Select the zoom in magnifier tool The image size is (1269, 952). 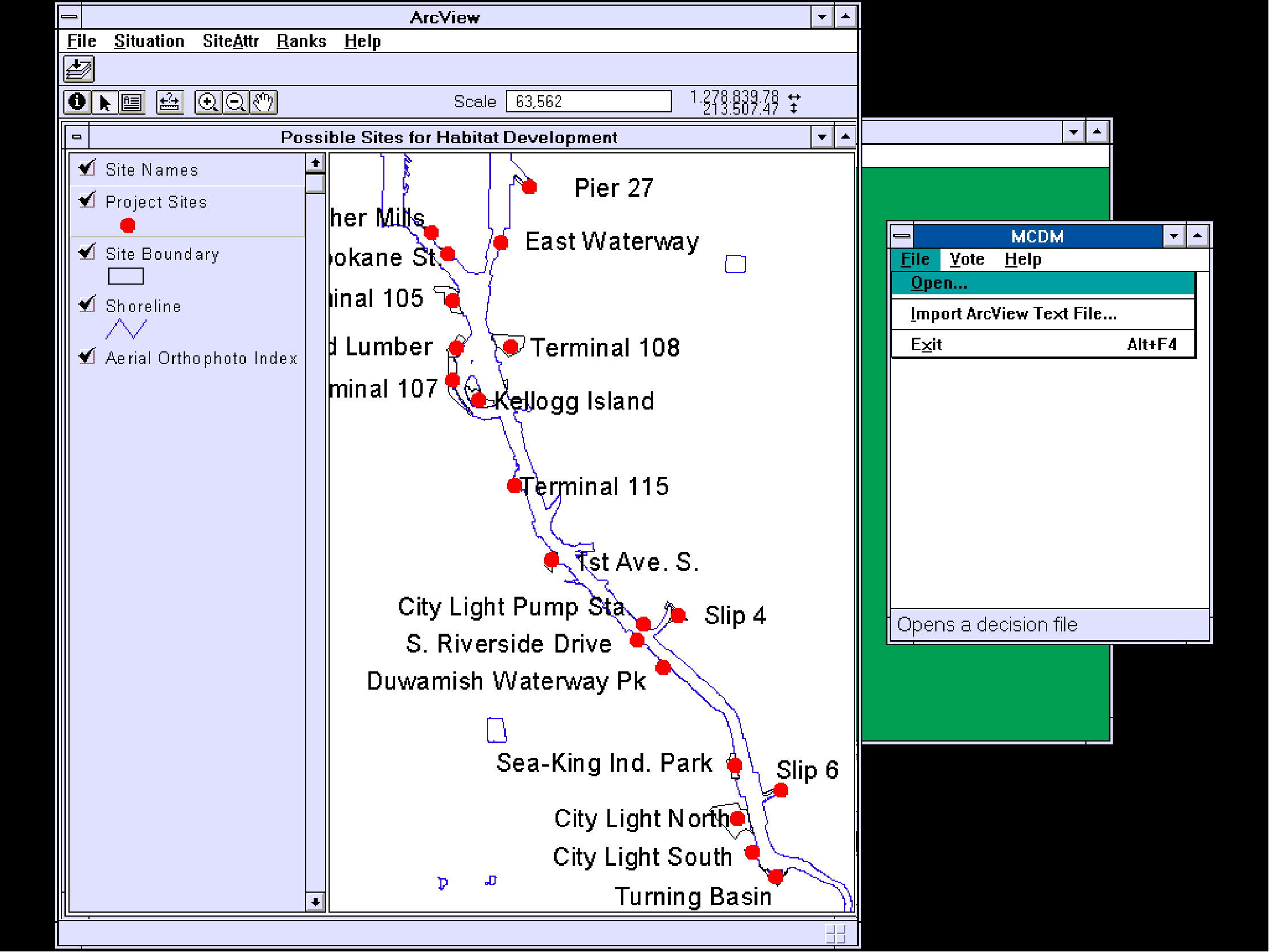[208, 103]
